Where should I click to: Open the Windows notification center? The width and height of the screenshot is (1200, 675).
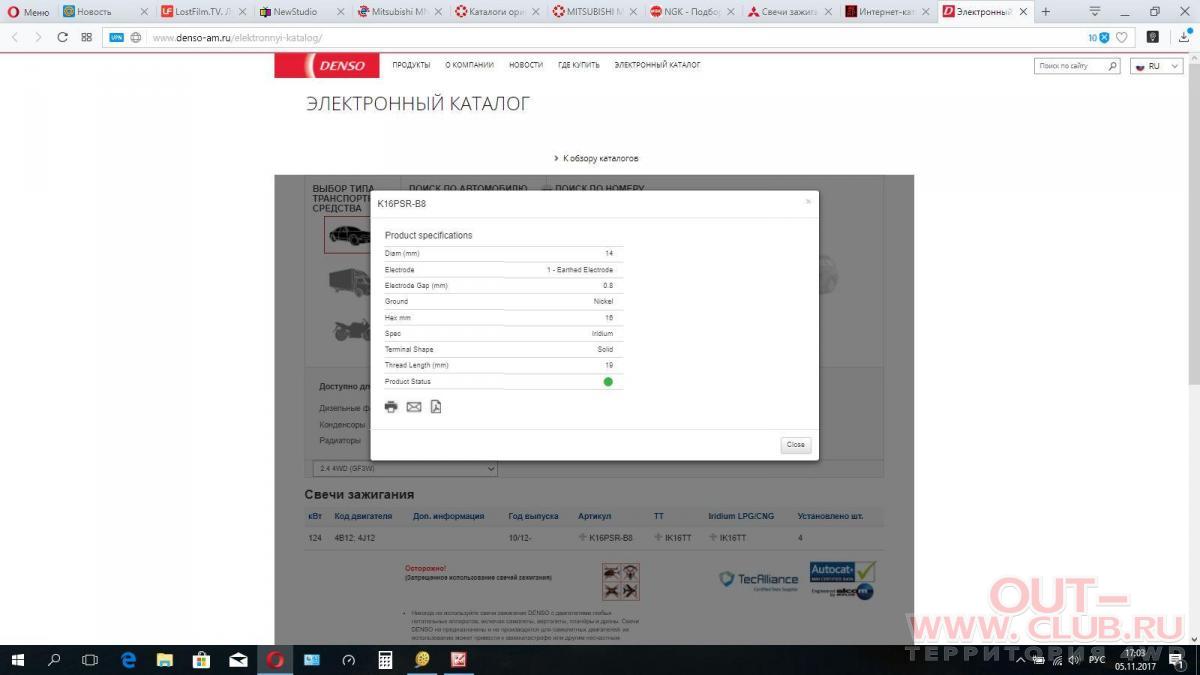pos(1177,660)
